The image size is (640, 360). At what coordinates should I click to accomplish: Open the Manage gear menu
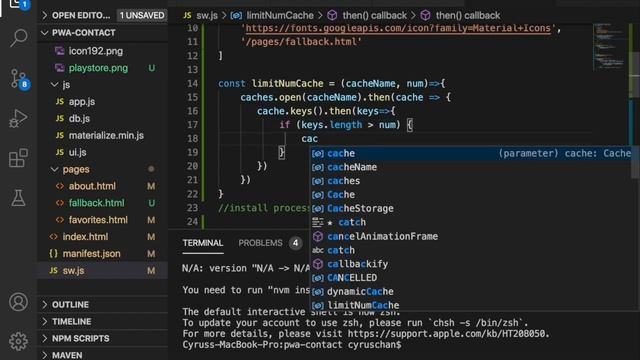18,341
